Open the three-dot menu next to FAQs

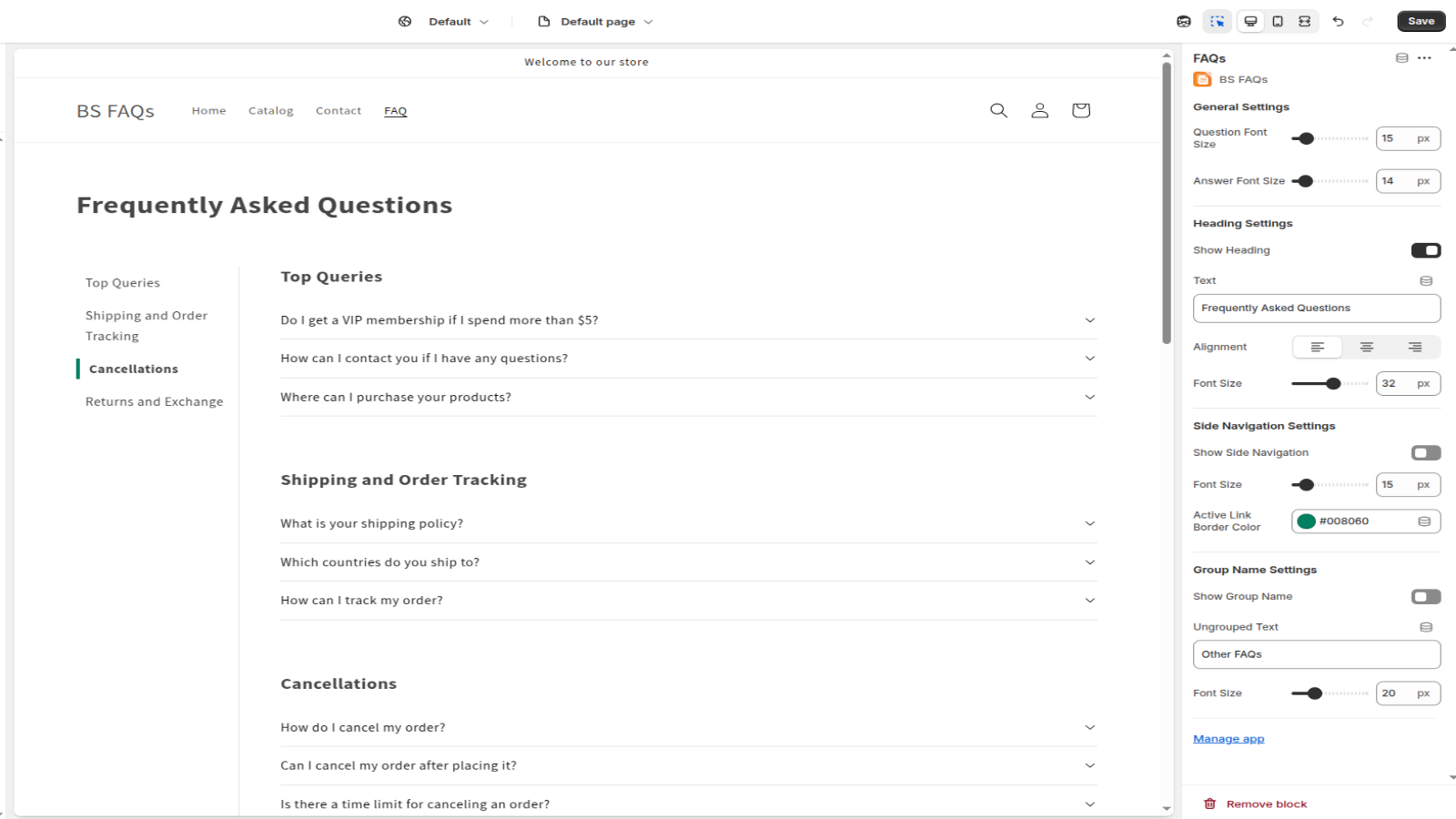point(1424,57)
